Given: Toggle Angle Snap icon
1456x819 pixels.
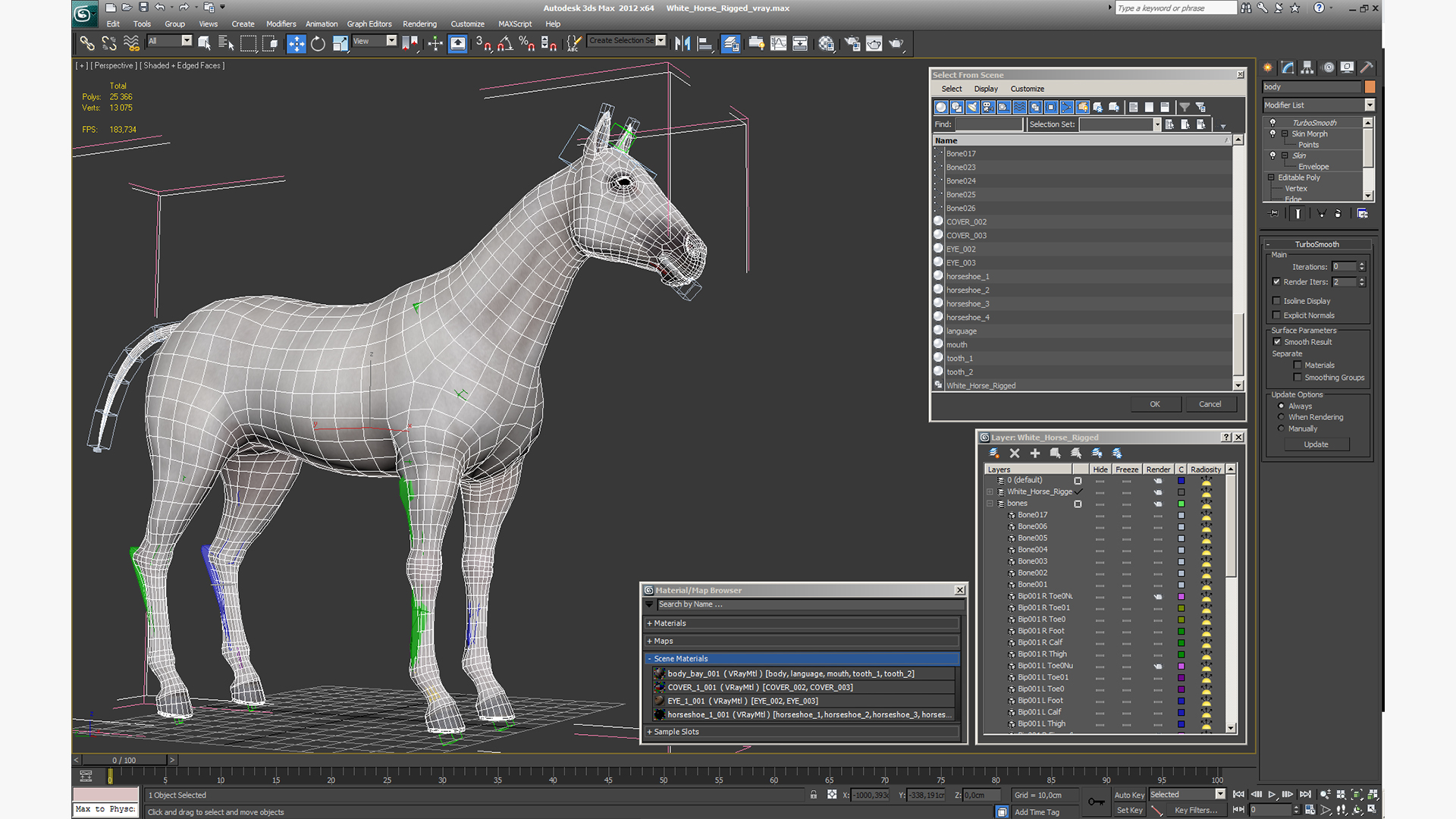Looking at the screenshot, I should coord(505,43).
